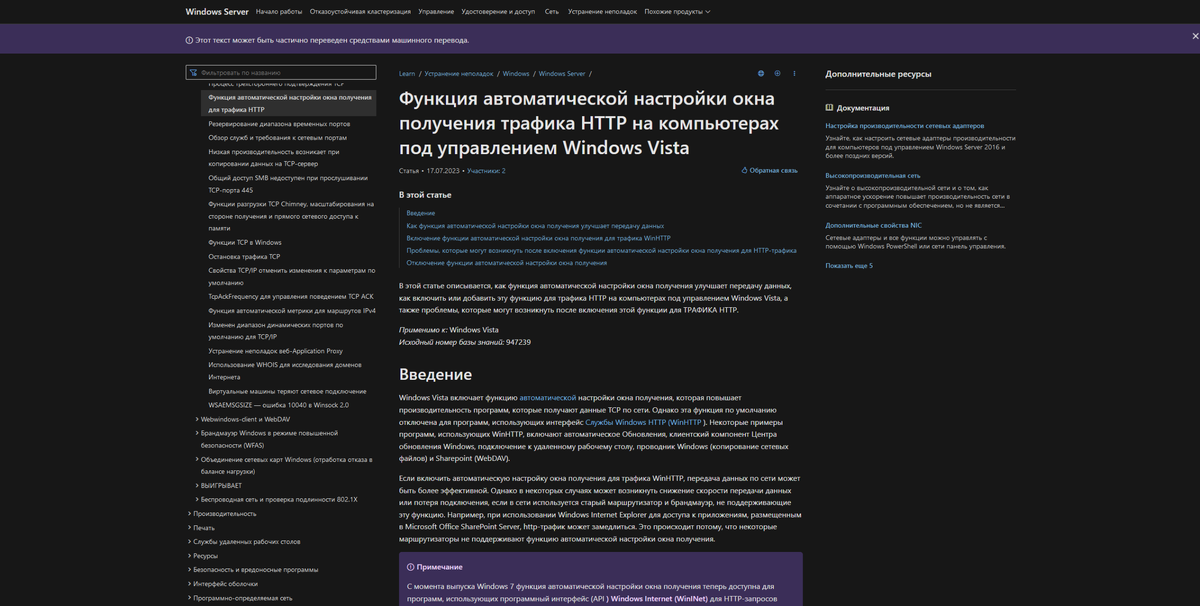The height and width of the screenshot is (606, 1200).
Task: Select Низкая производительность возникает при копировании item
Action: [274, 157]
